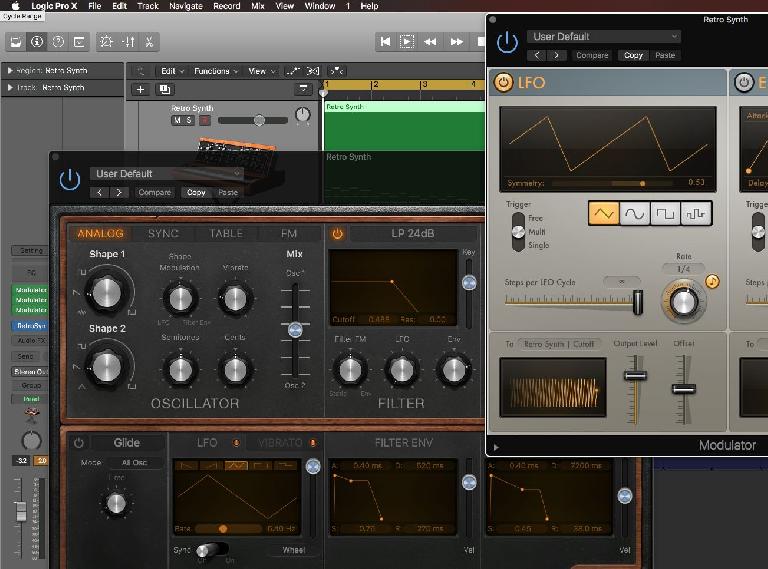768x569 pixels.
Task: Open the tracks View dropdown
Action: [x=262, y=71]
